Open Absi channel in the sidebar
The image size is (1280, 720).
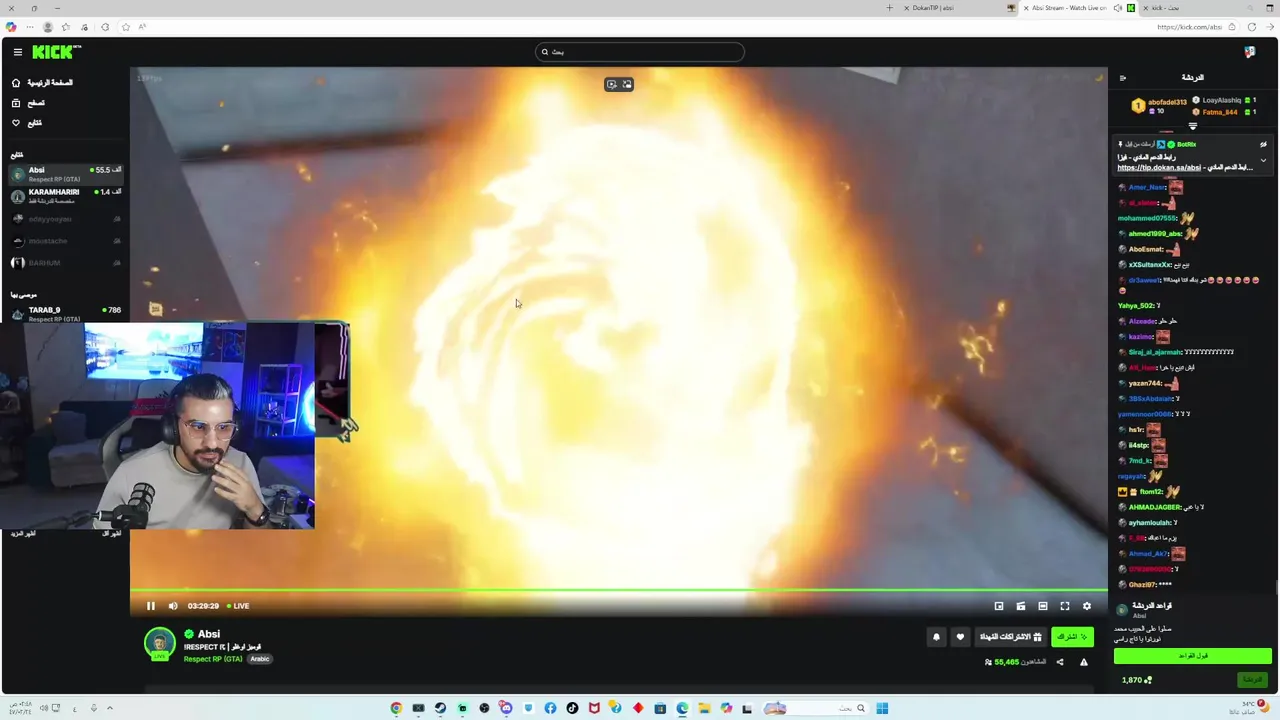[x=66, y=174]
